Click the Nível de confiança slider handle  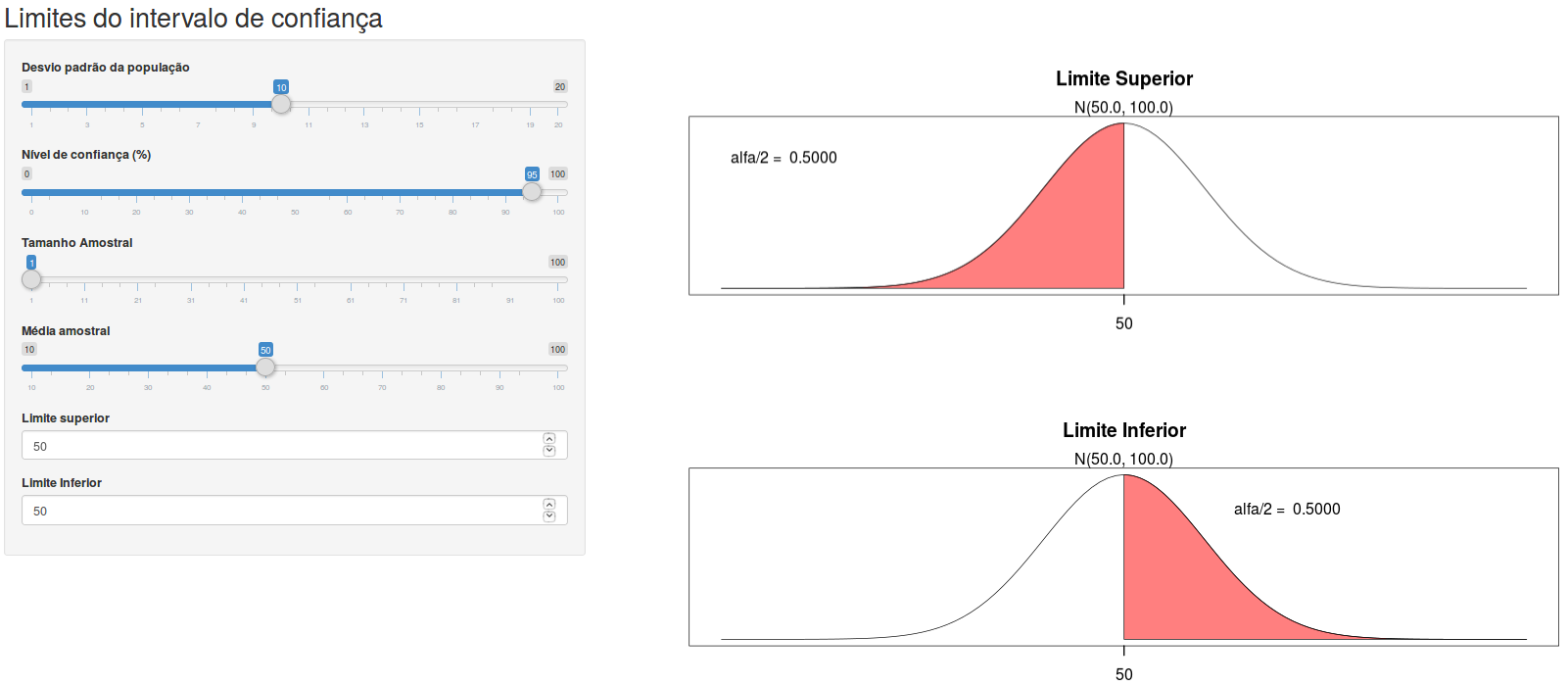tap(532, 191)
